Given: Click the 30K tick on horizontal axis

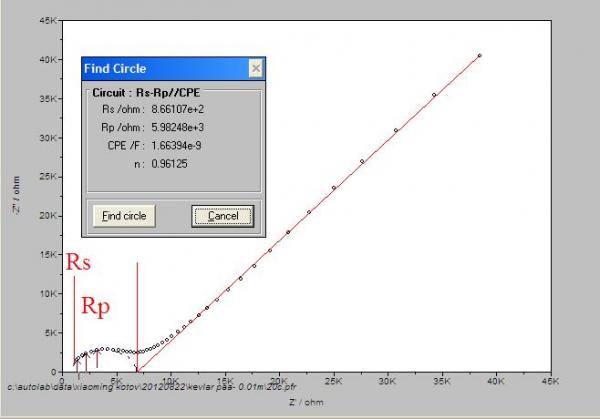Looking at the screenshot, I should (x=387, y=381).
